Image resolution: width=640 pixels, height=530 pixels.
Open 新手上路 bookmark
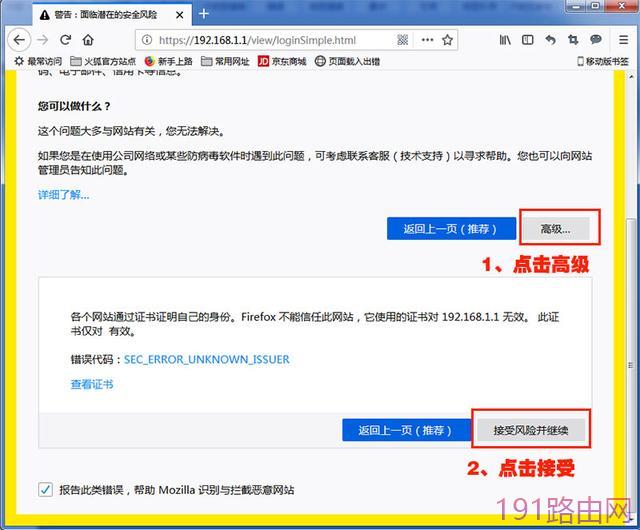[168, 61]
